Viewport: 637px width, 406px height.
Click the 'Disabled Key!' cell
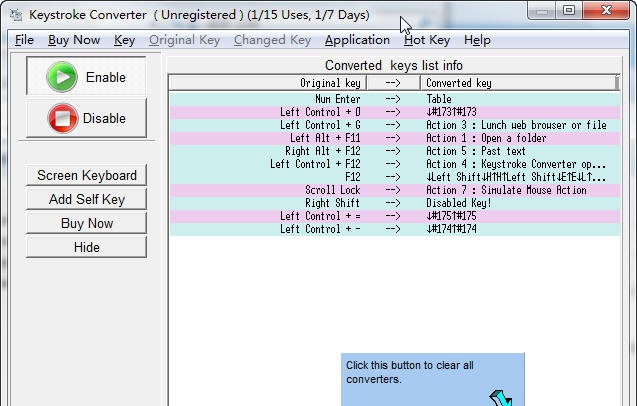click(459, 203)
